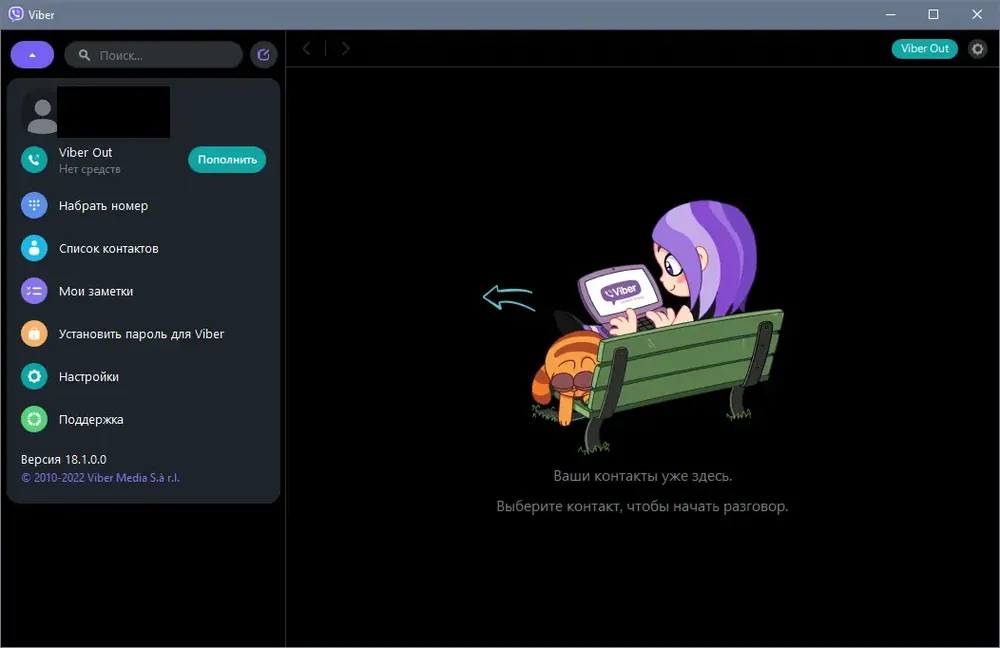Viewport: 1000px width, 648px height.
Task: Maximize the Viber window
Action: coord(933,14)
